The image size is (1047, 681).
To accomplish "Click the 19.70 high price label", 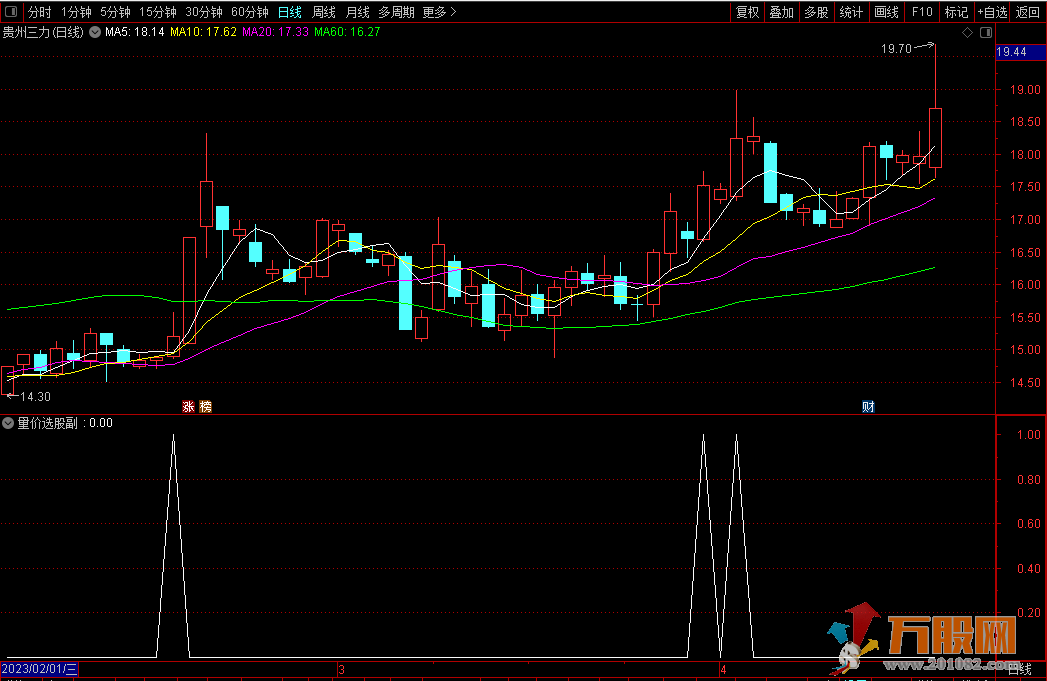I will 896,49.
